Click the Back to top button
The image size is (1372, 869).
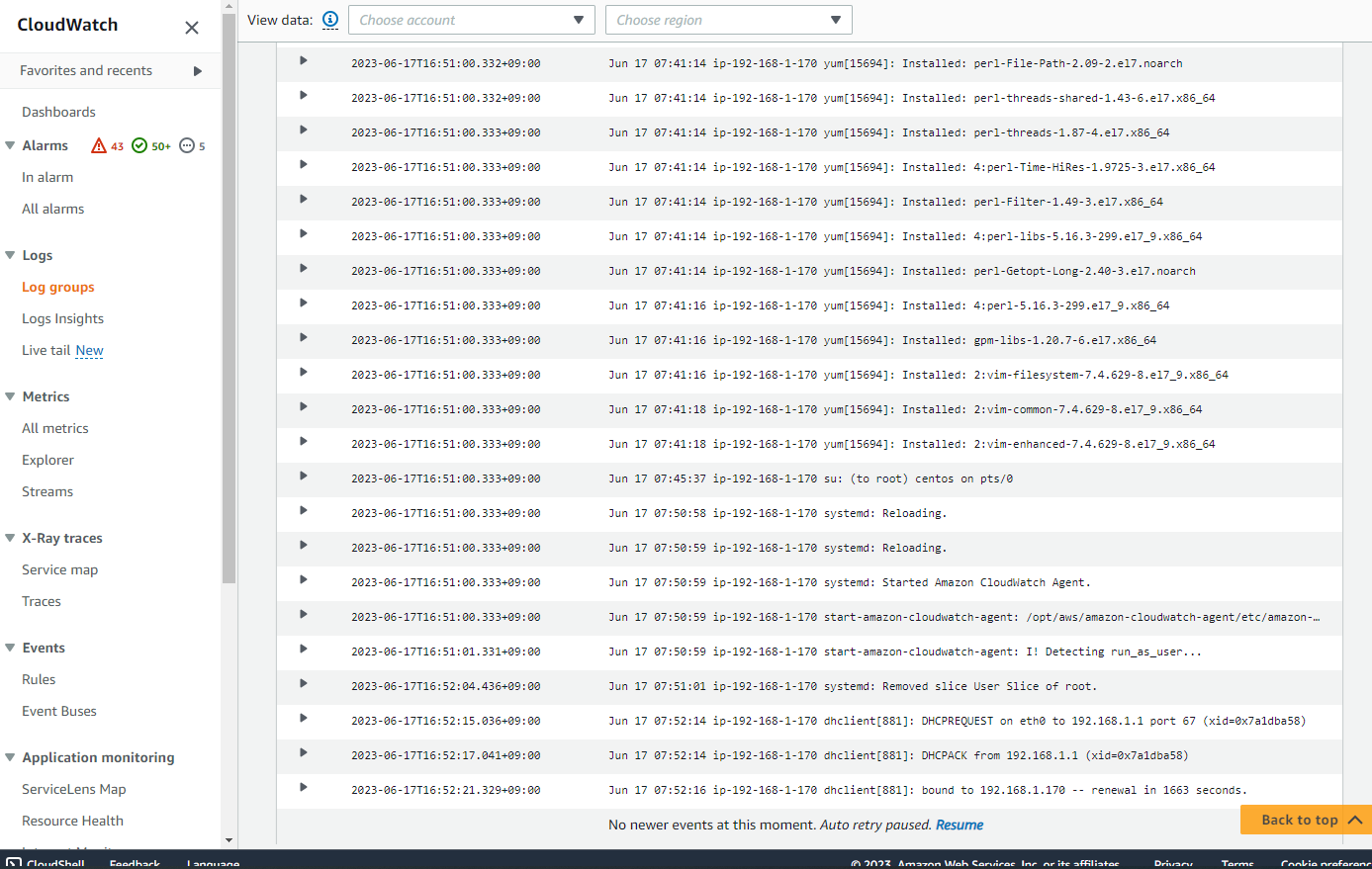[1306, 820]
